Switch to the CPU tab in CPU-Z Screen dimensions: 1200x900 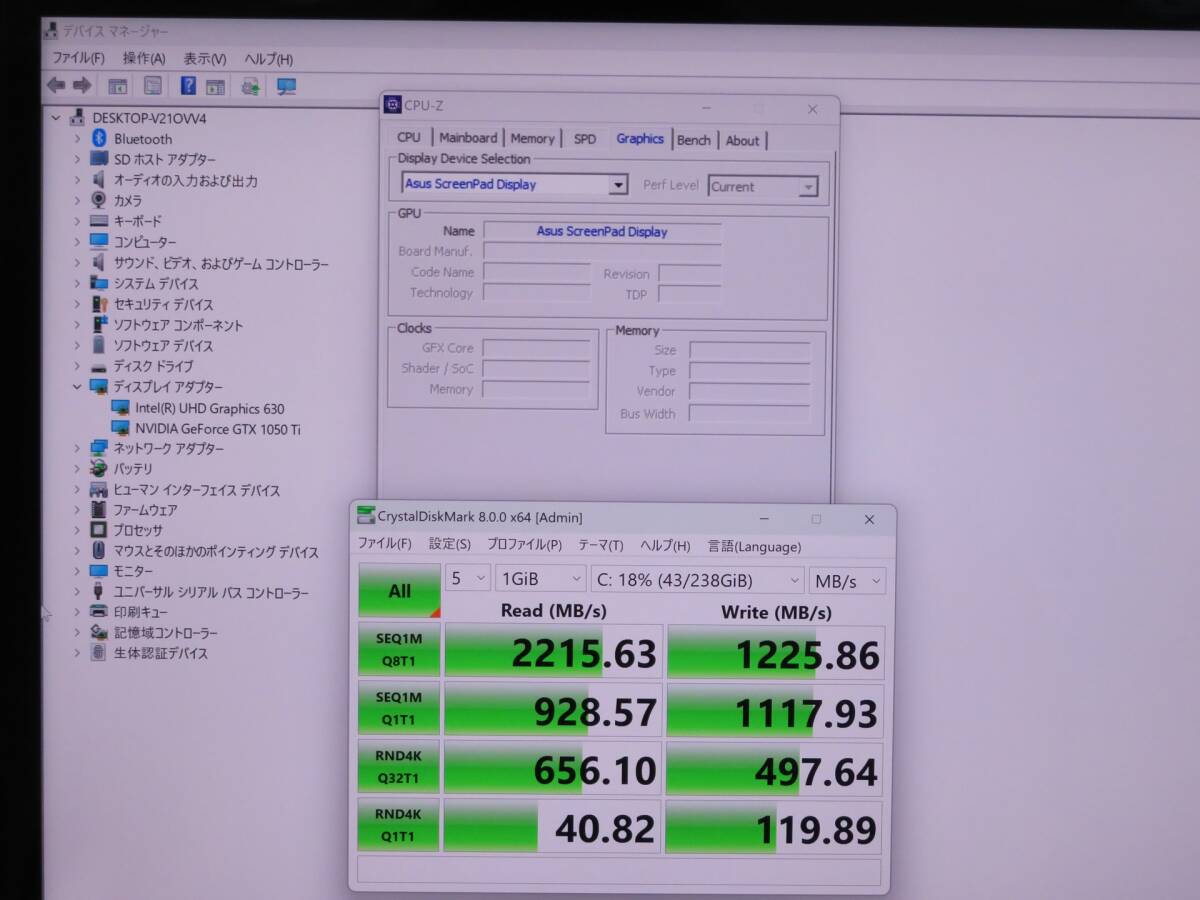pos(409,138)
